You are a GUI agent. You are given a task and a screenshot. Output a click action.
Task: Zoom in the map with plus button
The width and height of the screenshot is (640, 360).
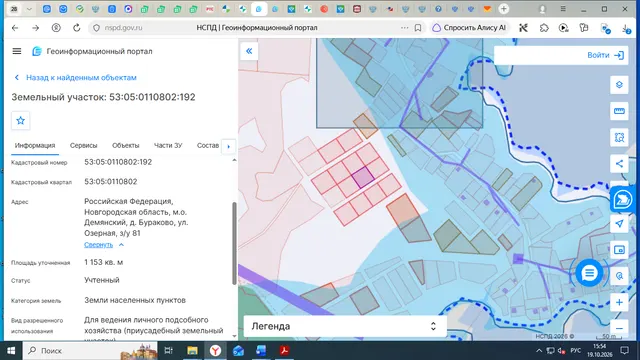(619, 302)
